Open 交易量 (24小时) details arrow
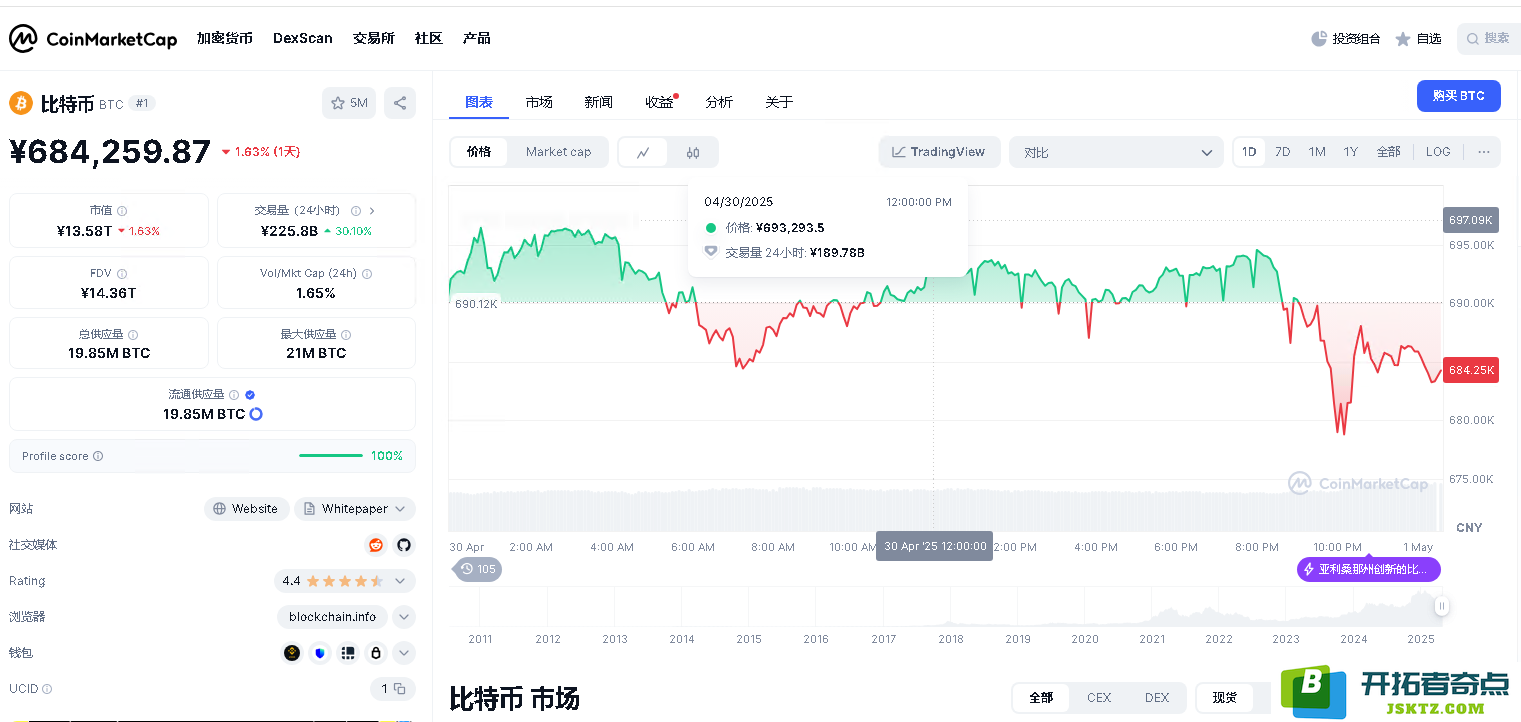Viewport: 1521px width, 722px height. tap(372, 211)
